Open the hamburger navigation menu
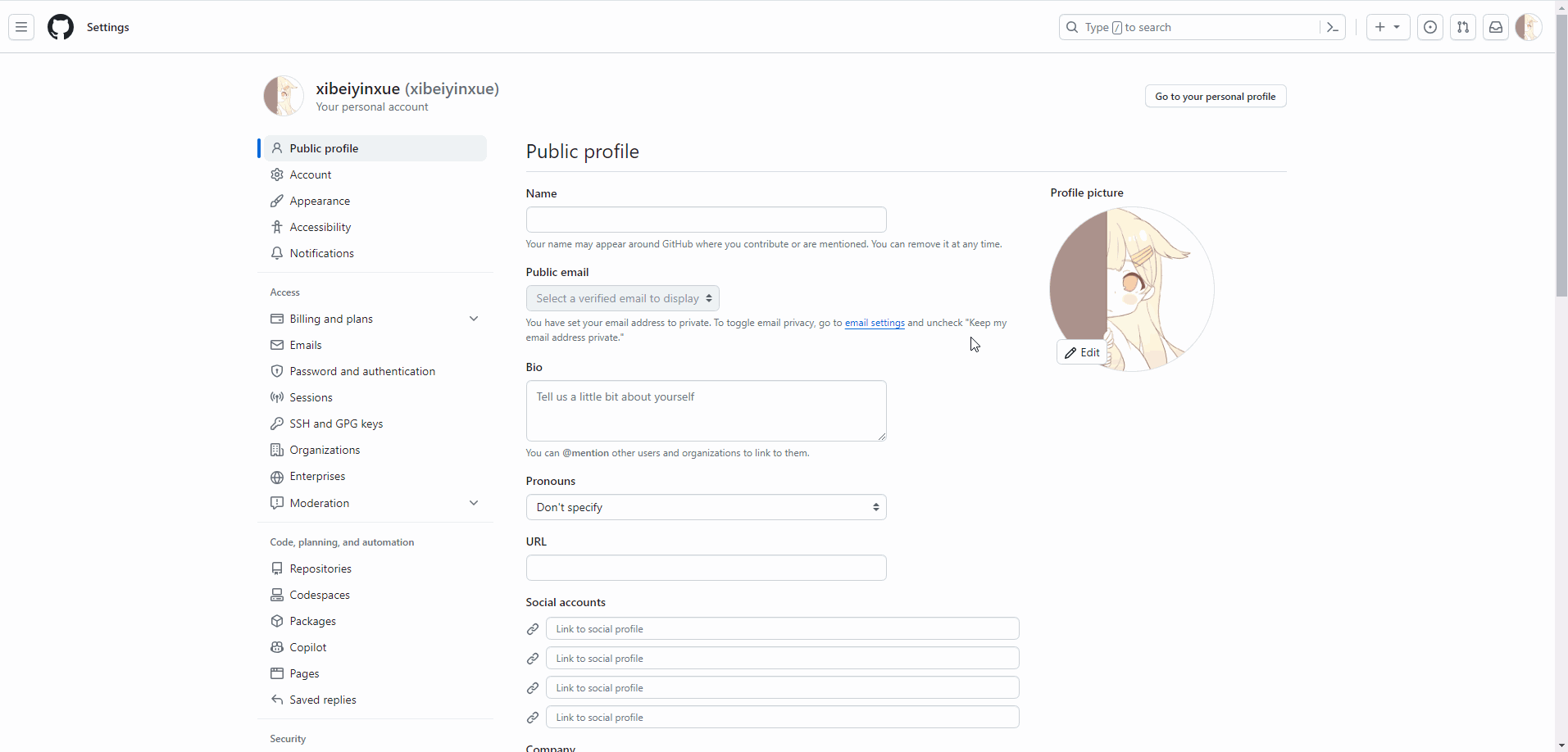 click(x=21, y=27)
